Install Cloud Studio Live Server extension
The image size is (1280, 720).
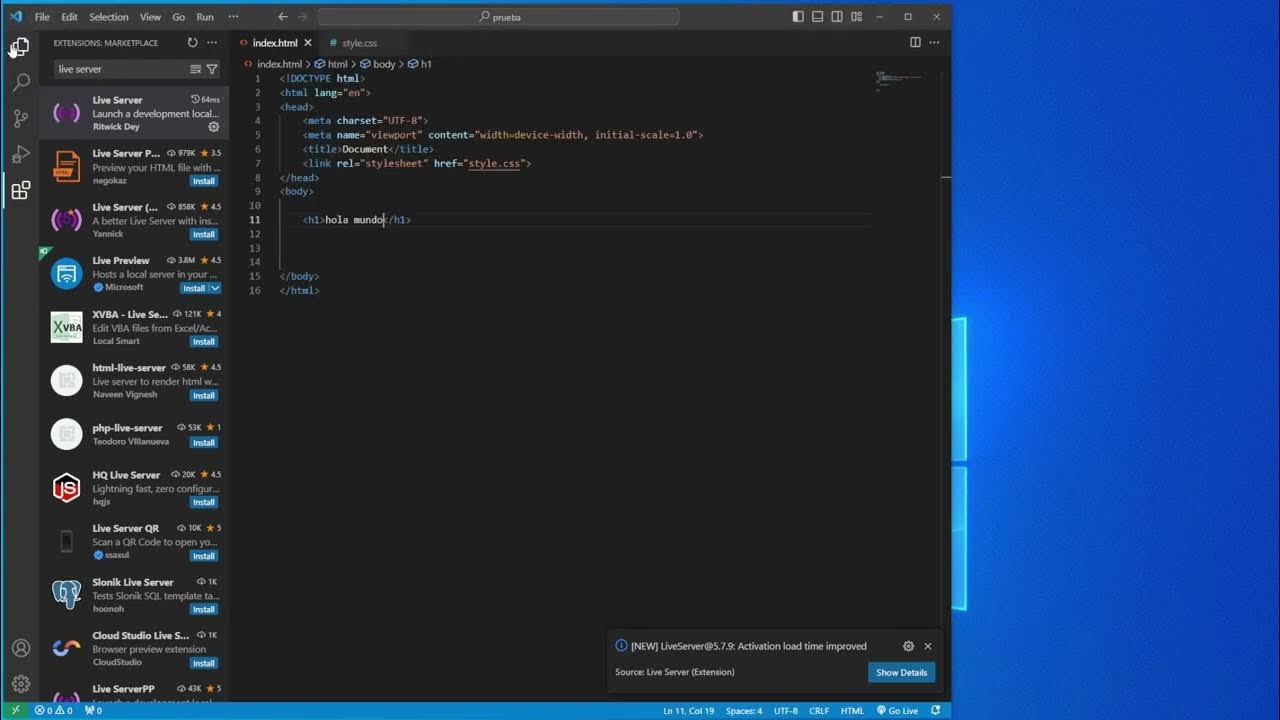(x=204, y=663)
